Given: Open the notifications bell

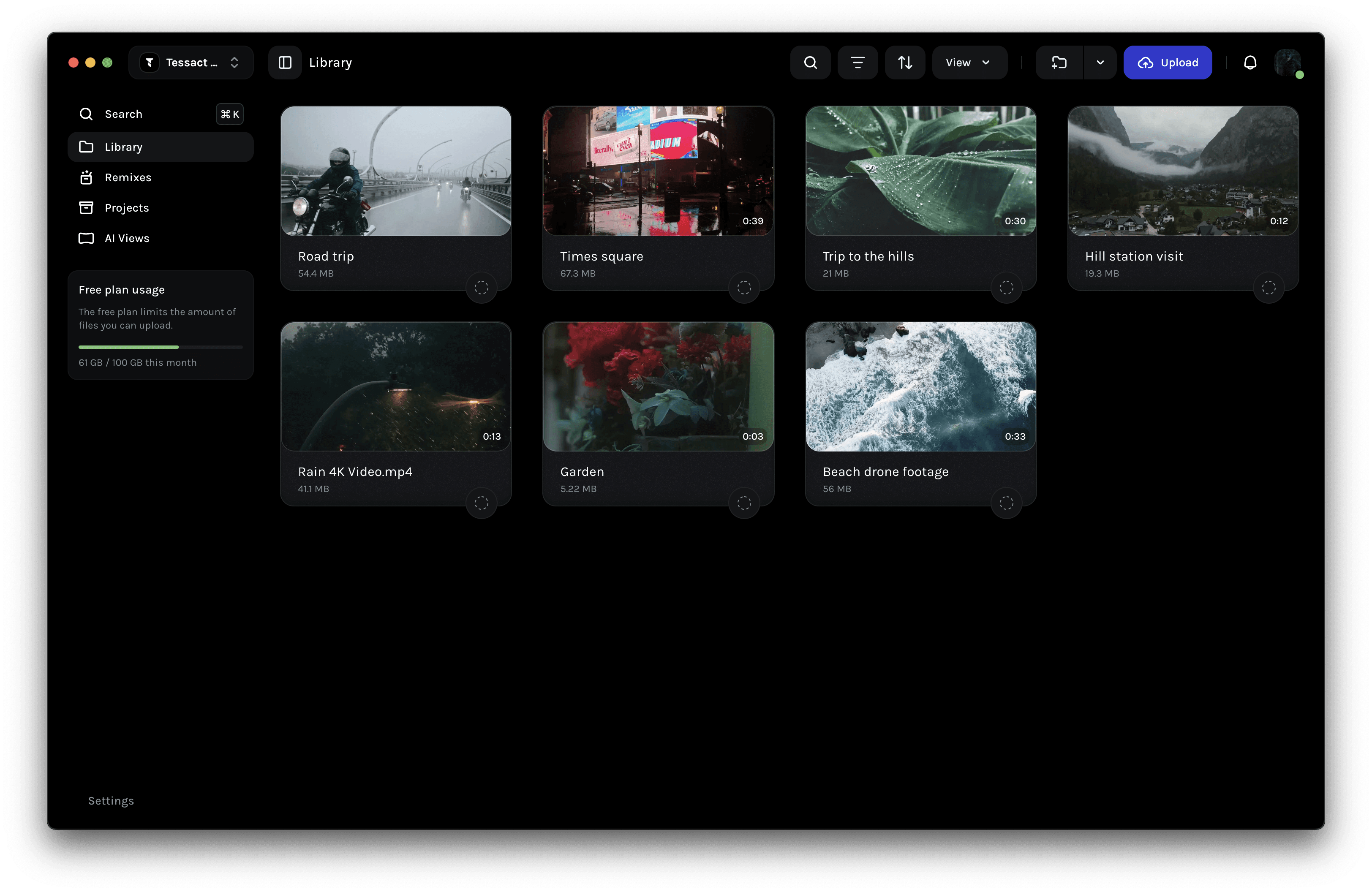Looking at the screenshot, I should click(1250, 62).
